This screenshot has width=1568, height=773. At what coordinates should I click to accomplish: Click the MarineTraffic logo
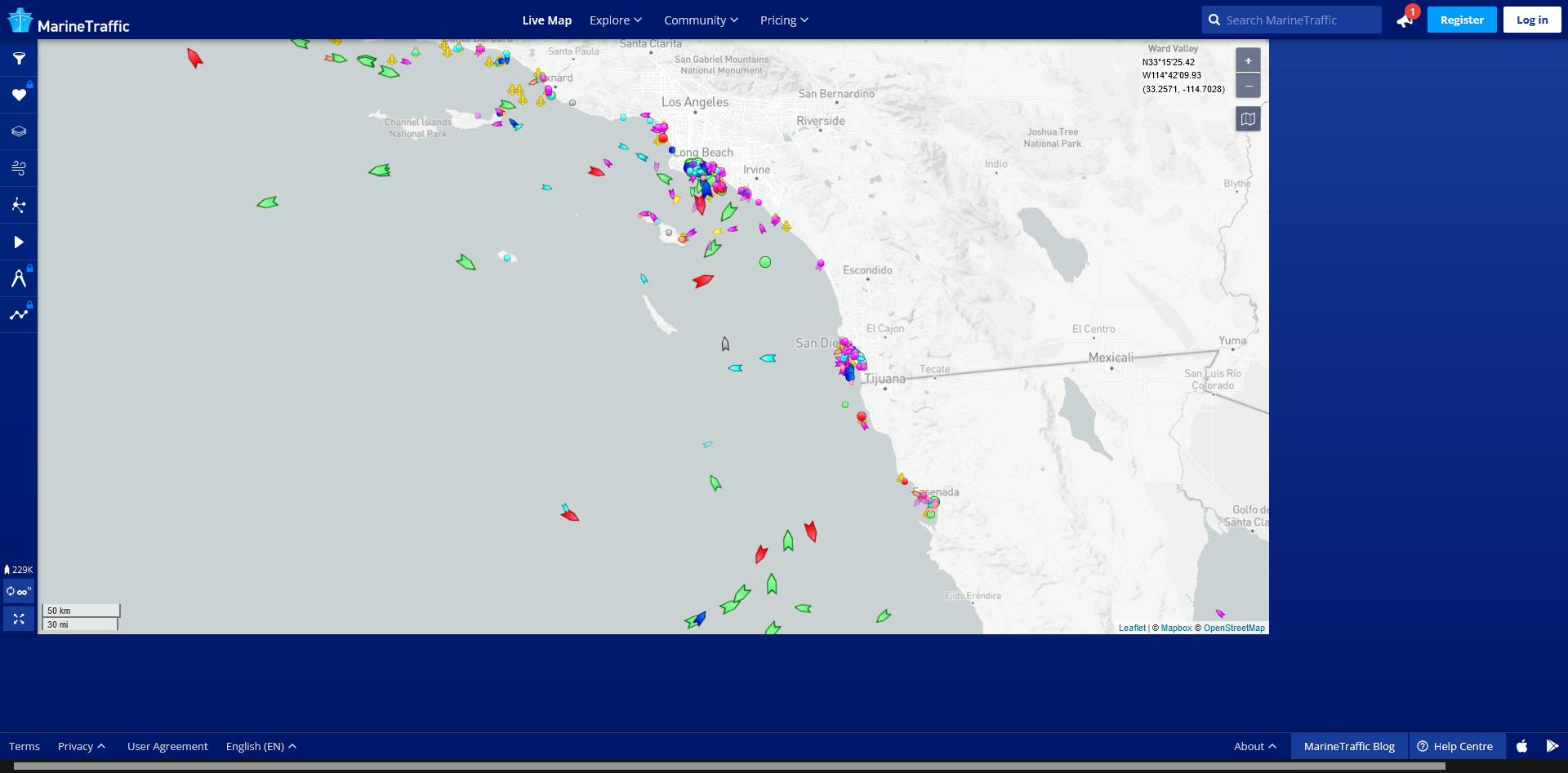pyautogui.click(x=69, y=21)
